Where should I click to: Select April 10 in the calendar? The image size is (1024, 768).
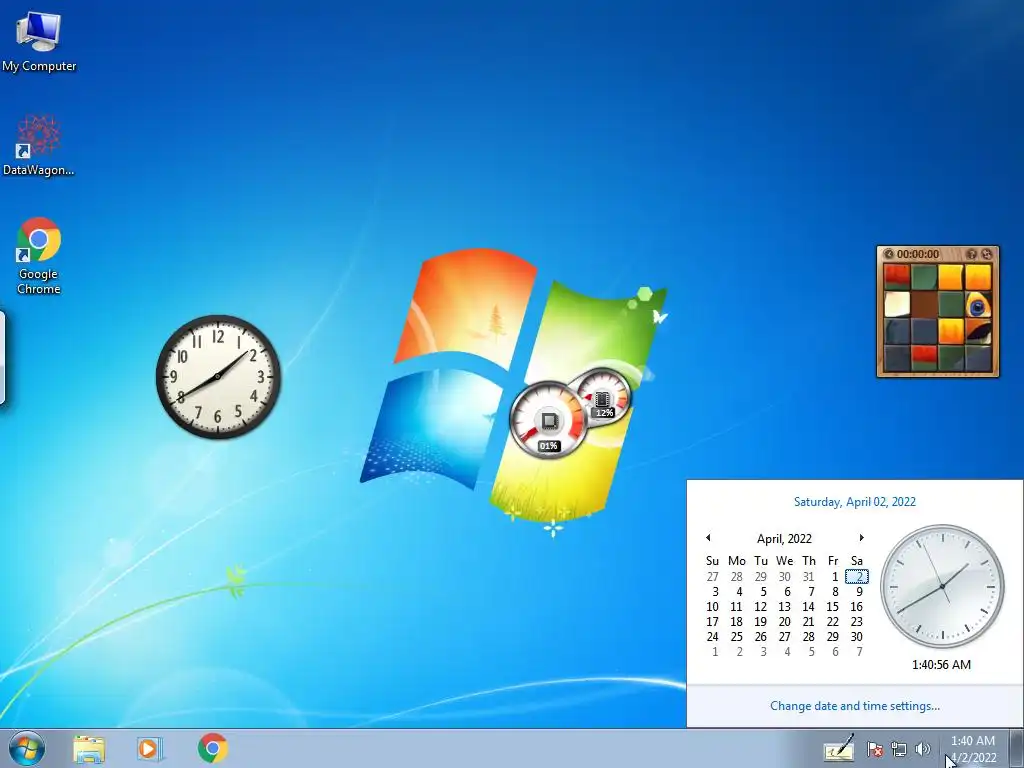tap(712, 607)
